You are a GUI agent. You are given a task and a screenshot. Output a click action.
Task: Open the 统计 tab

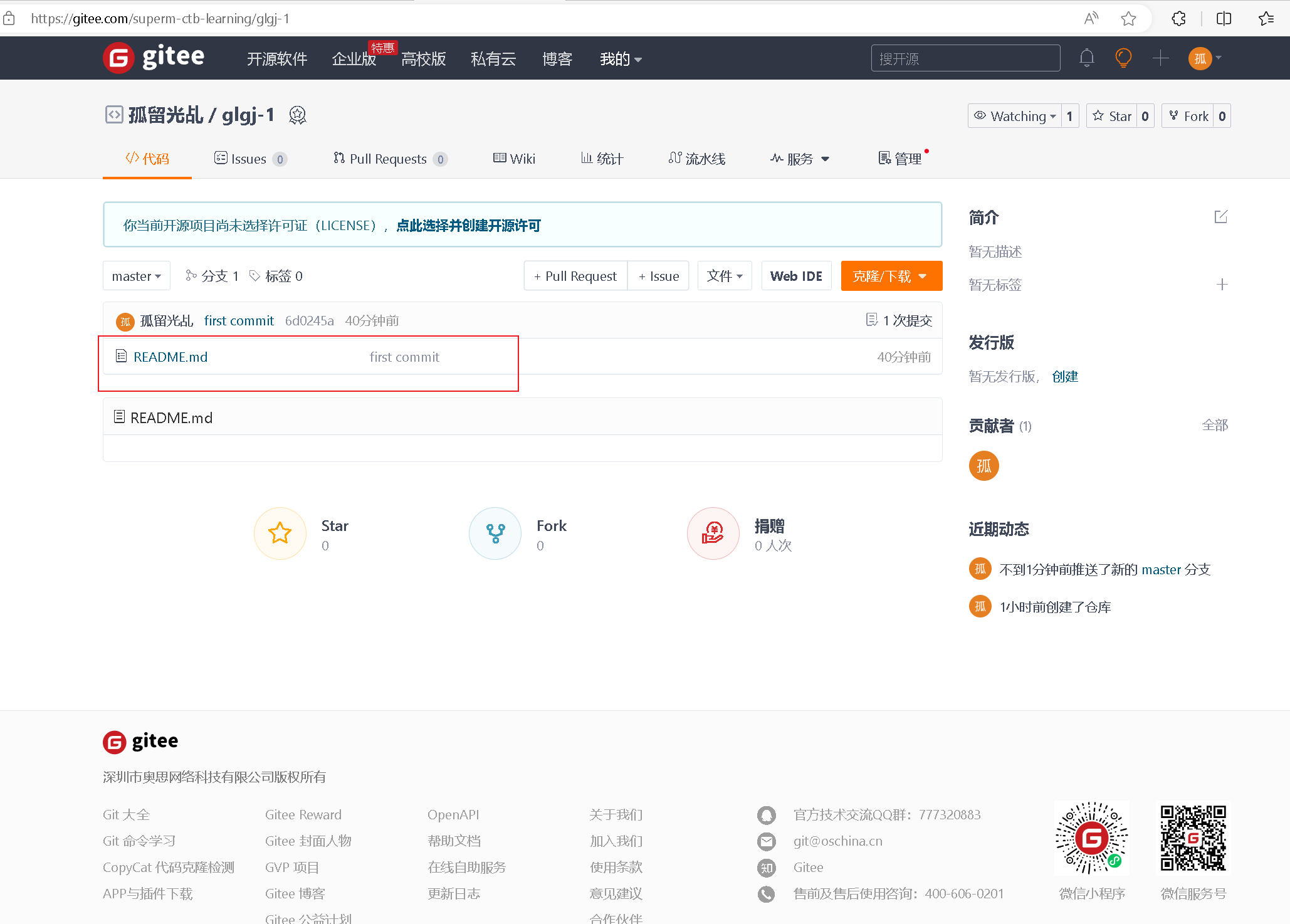point(602,159)
